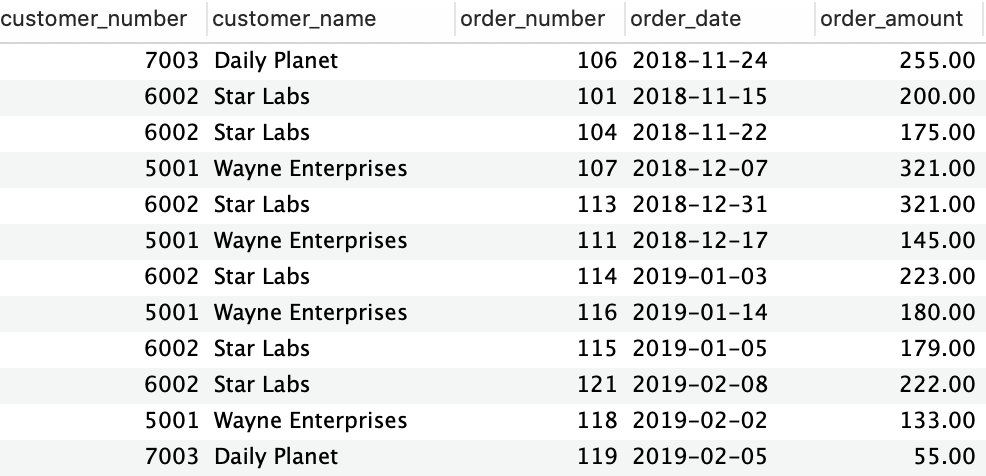Screen dimensions: 986x476
Task: Click Wayne Enterprises in the order 111 row
Action: (310, 241)
